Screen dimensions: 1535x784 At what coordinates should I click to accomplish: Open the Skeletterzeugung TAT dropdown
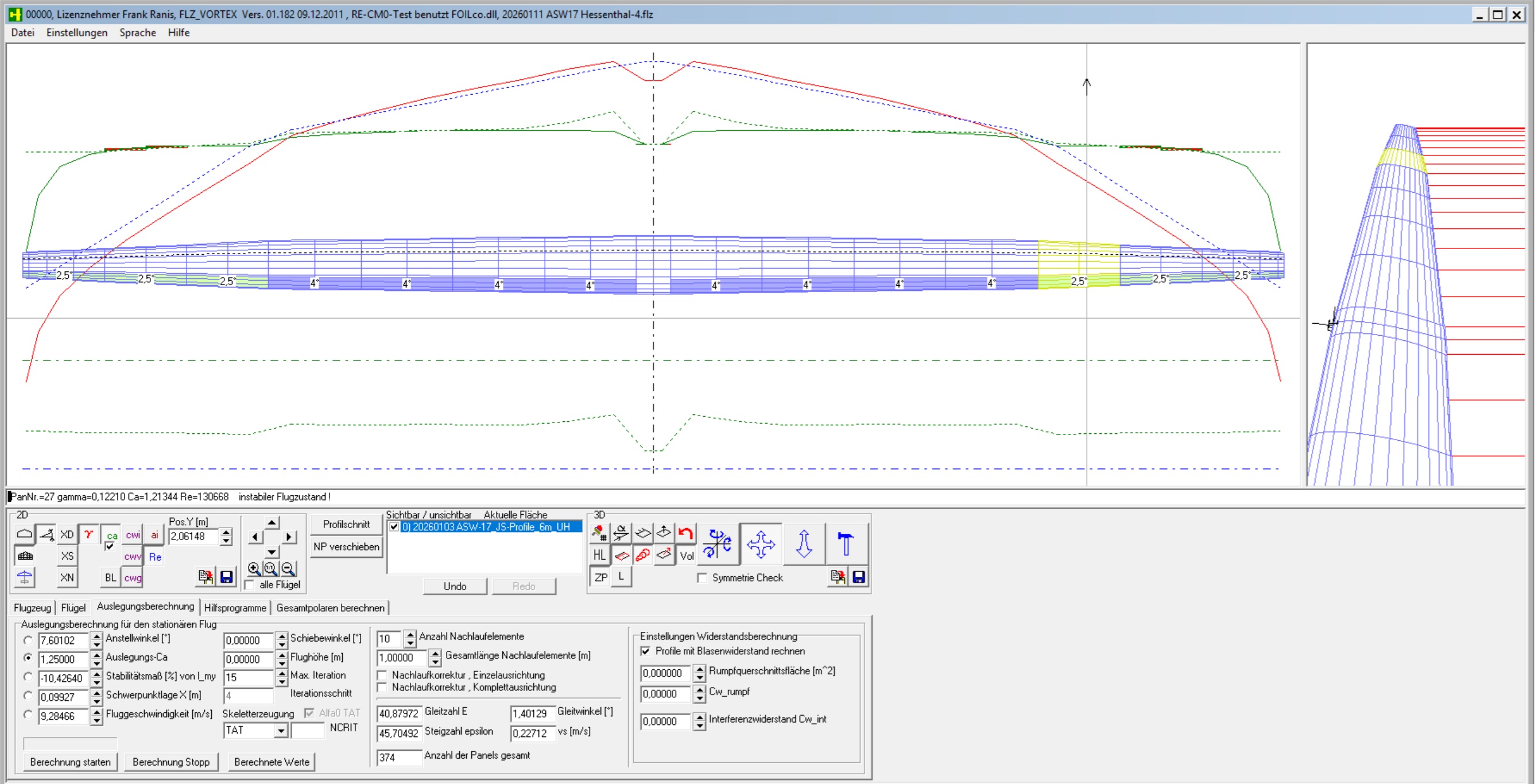[x=281, y=731]
